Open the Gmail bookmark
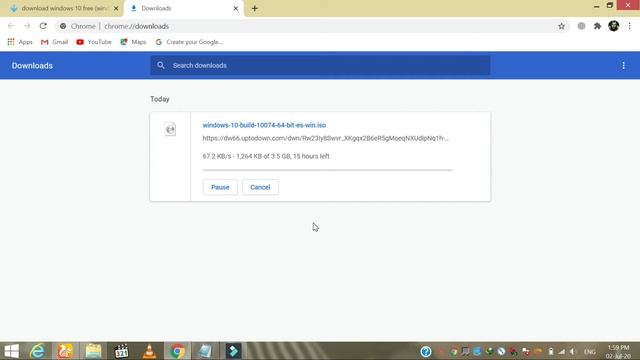The width and height of the screenshot is (640, 360). click(x=54, y=42)
